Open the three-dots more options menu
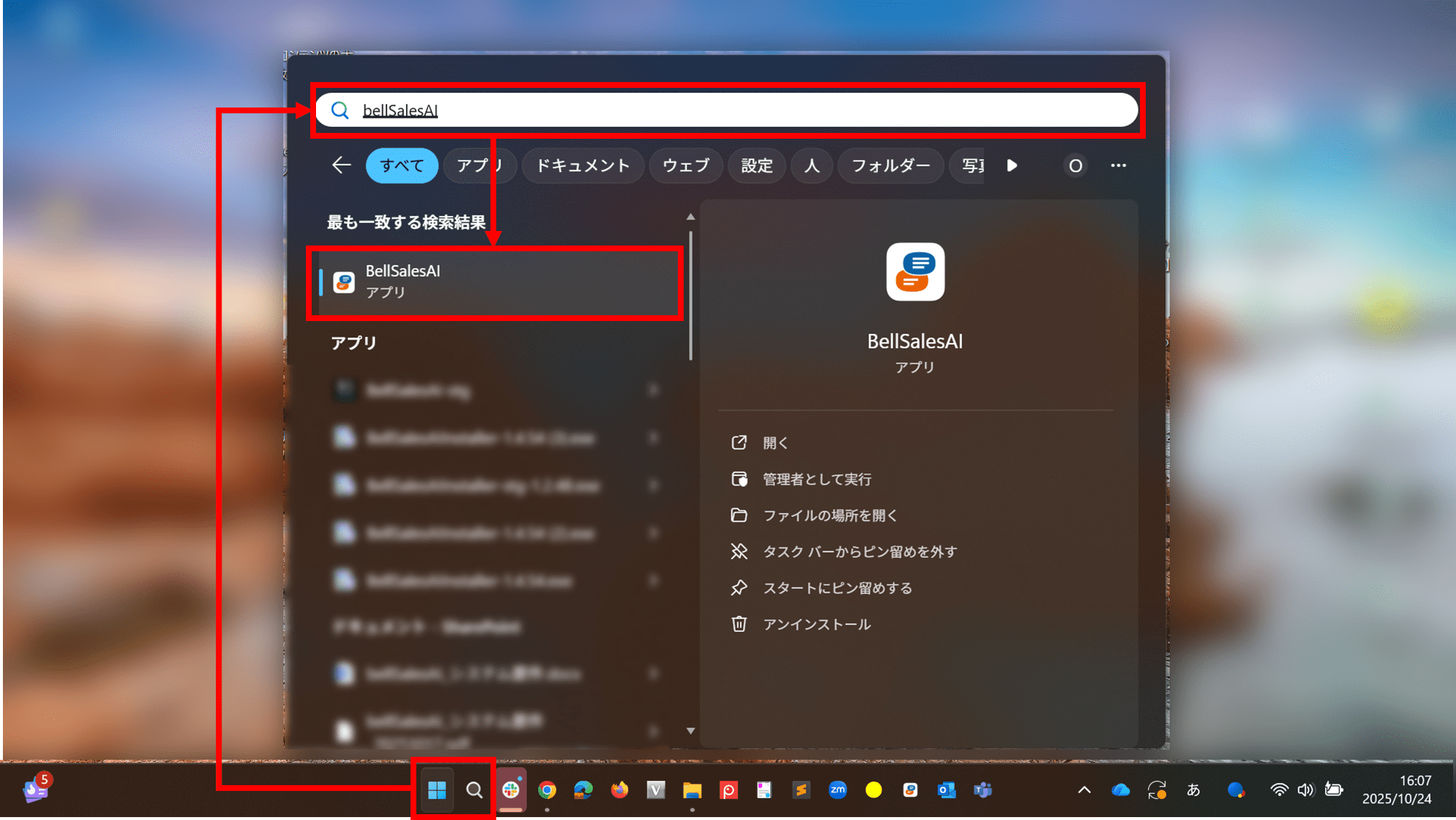The width and height of the screenshot is (1456, 820). [1118, 166]
